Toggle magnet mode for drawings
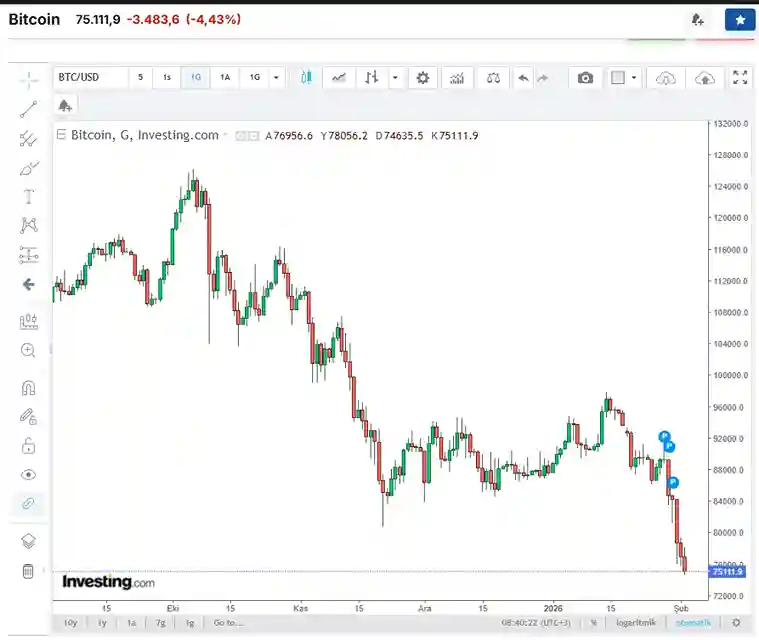Image resolution: width=759 pixels, height=640 pixels. pos(29,388)
